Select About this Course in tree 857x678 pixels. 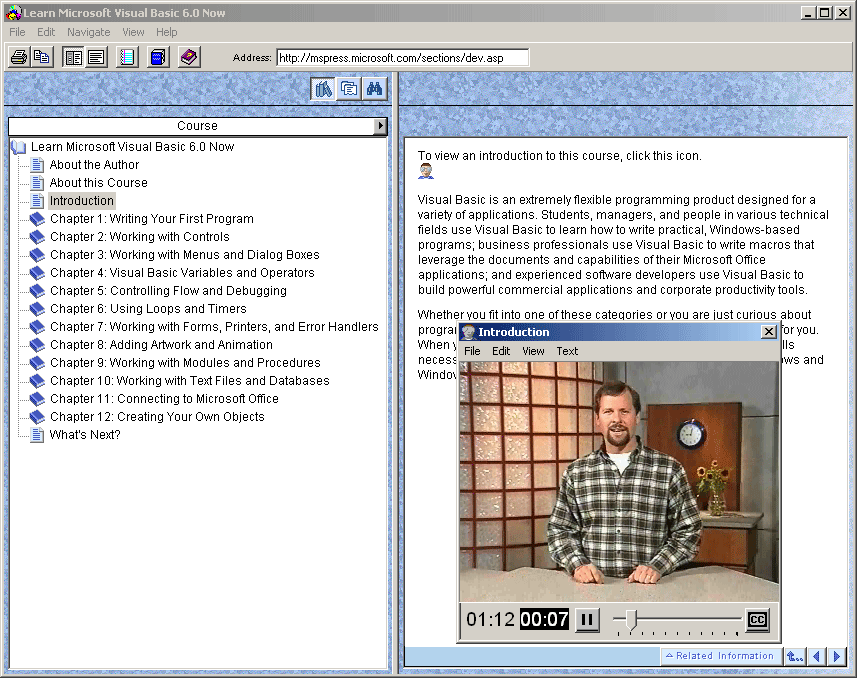[x=98, y=183]
